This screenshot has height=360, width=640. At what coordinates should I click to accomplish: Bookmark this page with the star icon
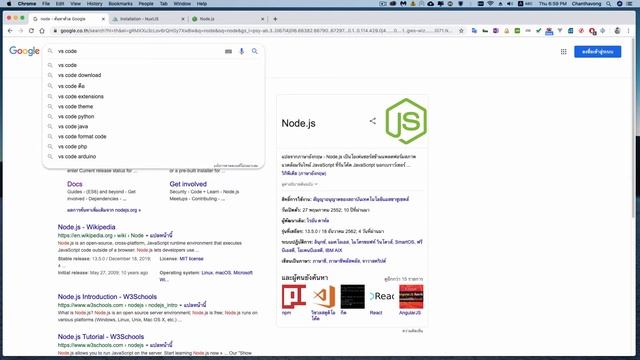click(x=461, y=31)
